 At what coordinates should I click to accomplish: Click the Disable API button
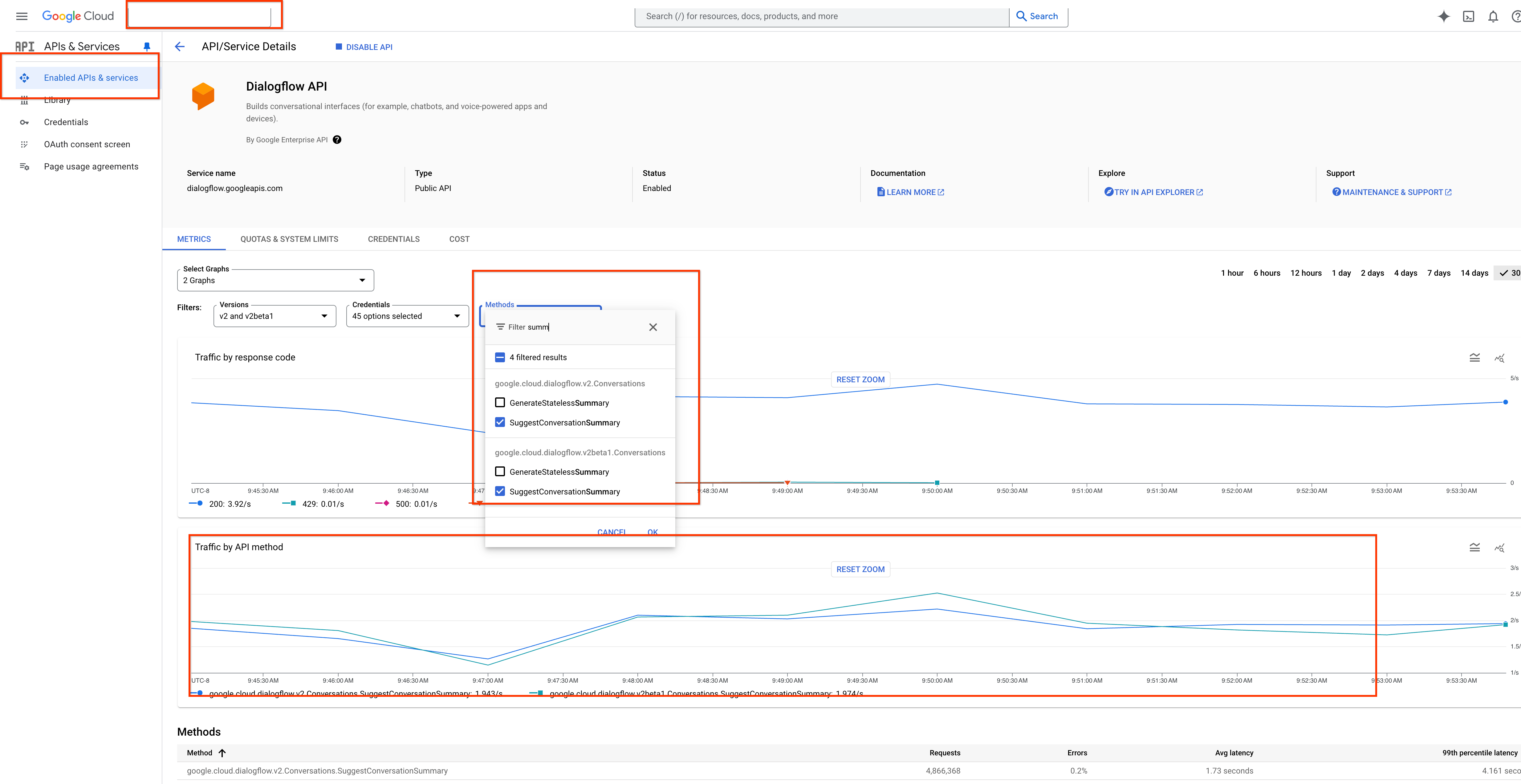pyautogui.click(x=364, y=47)
